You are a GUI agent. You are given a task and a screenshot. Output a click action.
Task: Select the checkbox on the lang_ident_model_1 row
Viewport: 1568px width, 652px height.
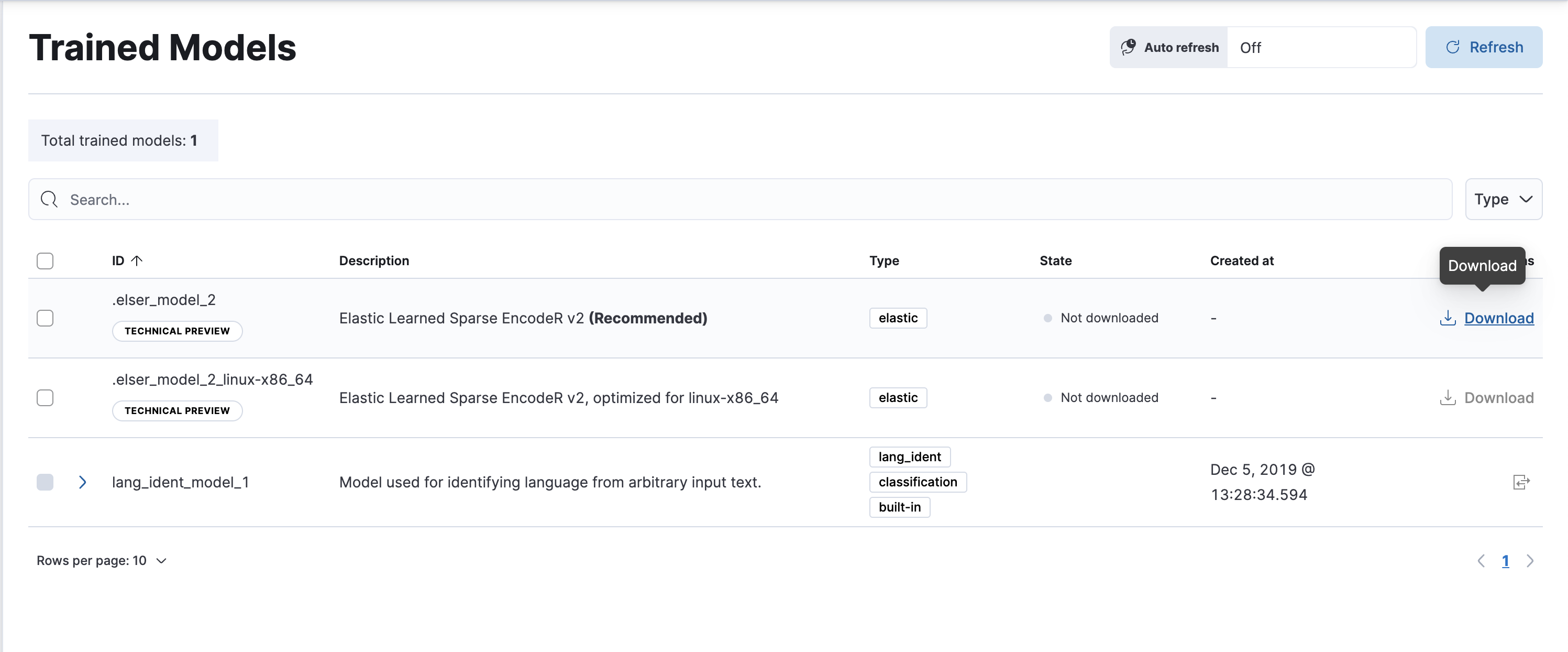pyautogui.click(x=45, y=482)
